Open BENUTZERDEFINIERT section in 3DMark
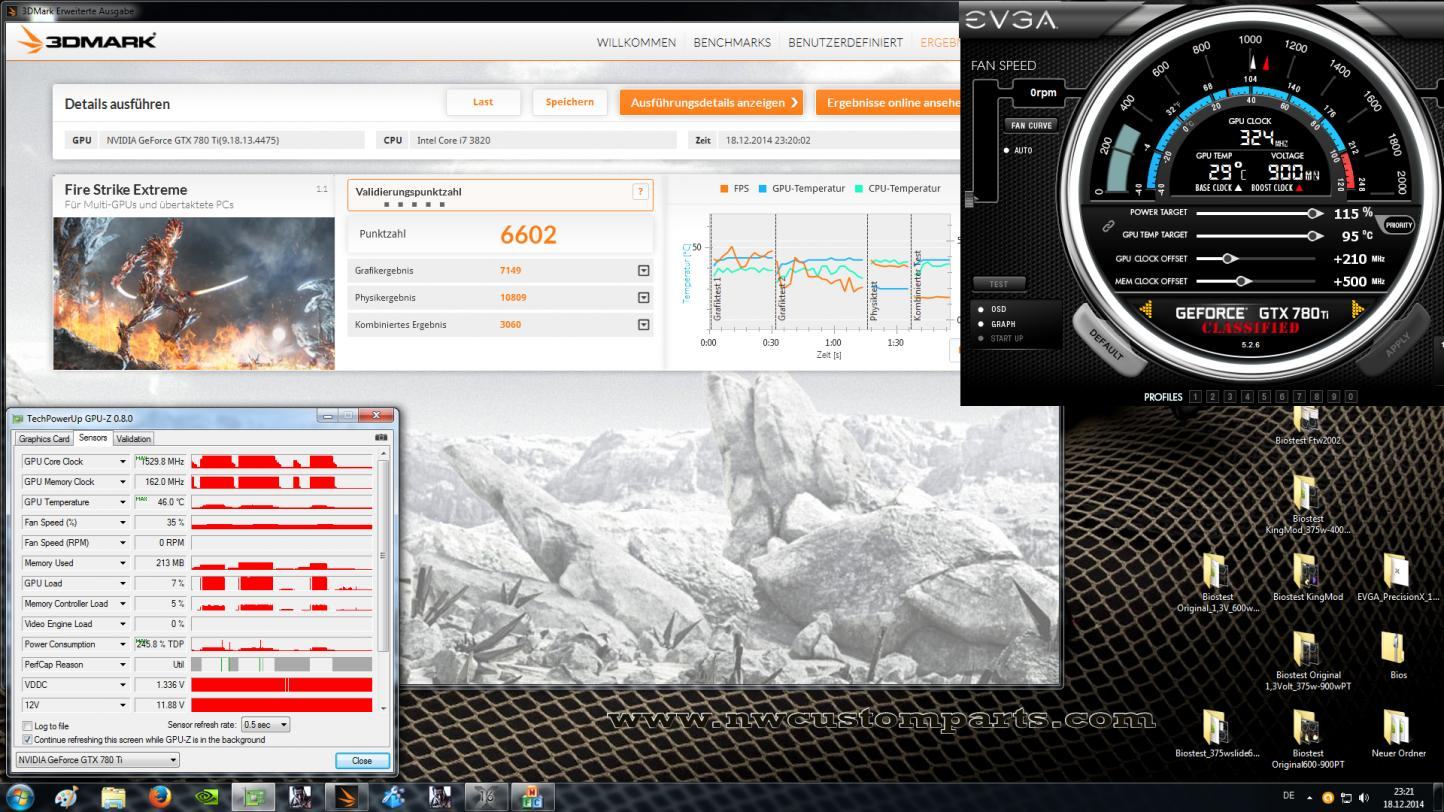The image size is (1444, 812). point(845,43)
